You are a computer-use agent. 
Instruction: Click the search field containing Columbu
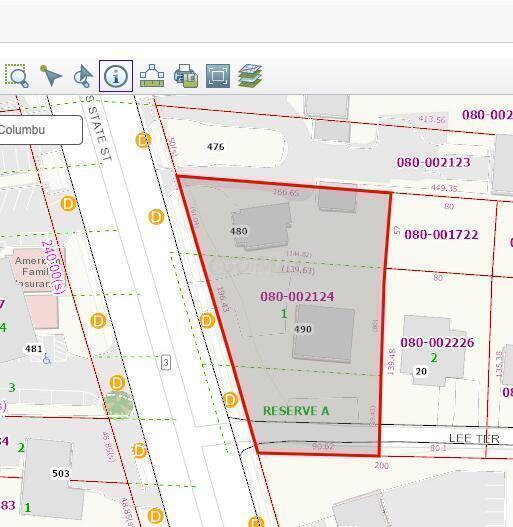[40, 130]
